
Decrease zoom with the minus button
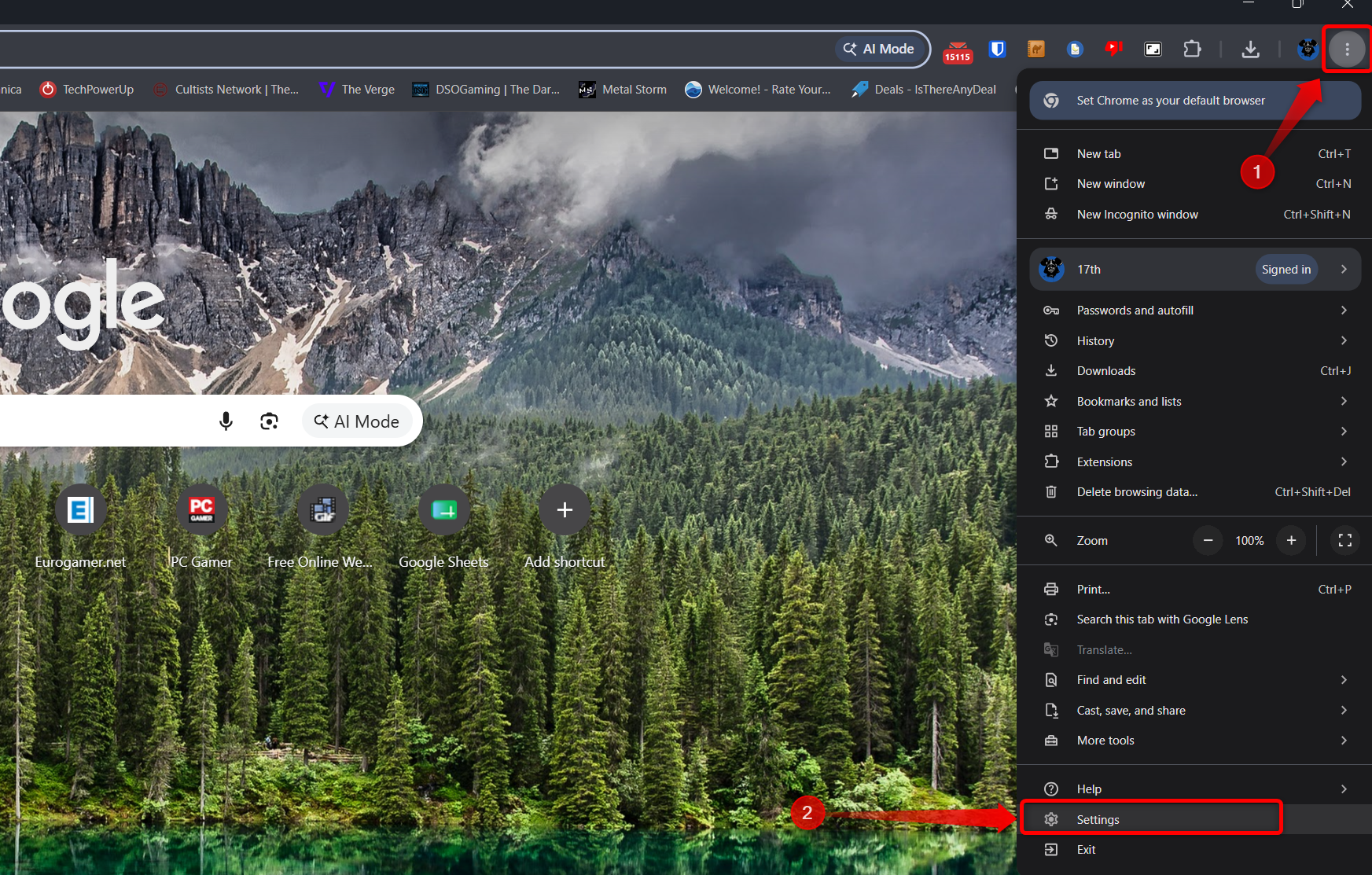coord(1208,540)
